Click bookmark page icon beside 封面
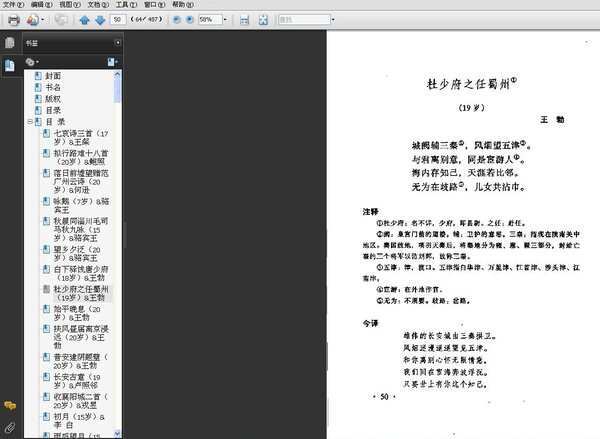The height and width of the screenshot is (439, 600). click(38, 76)
